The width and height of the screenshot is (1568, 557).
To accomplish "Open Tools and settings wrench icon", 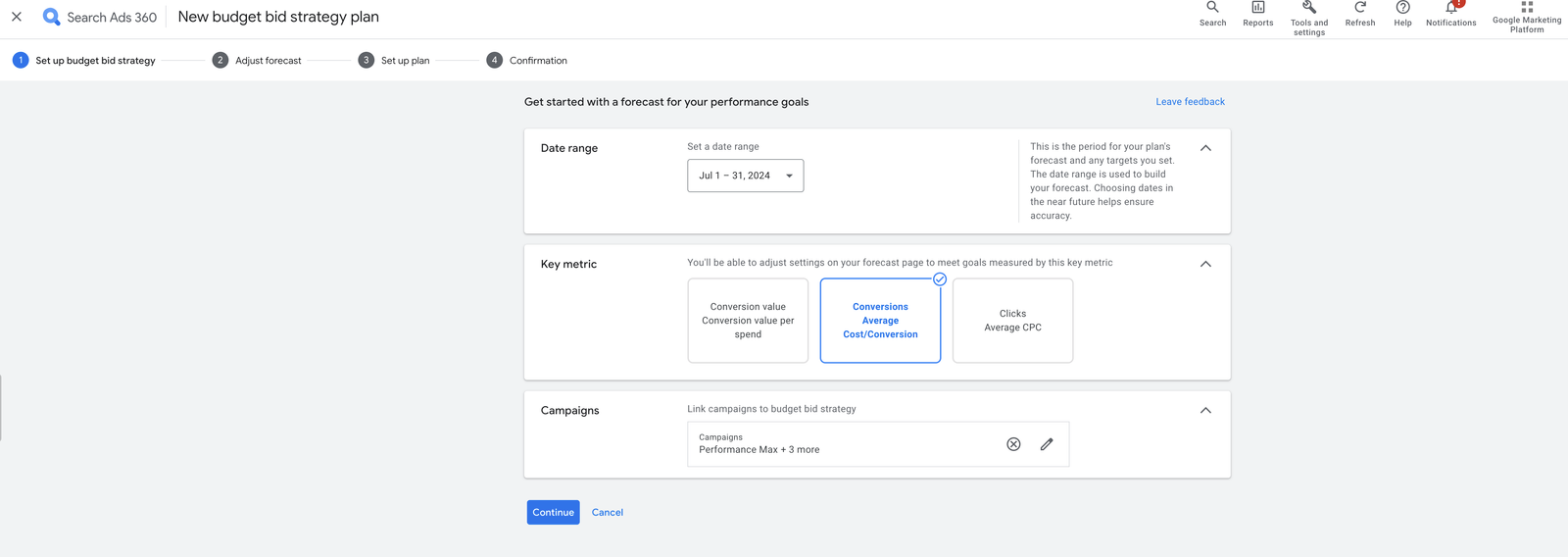I will (x=1308, y=9).
